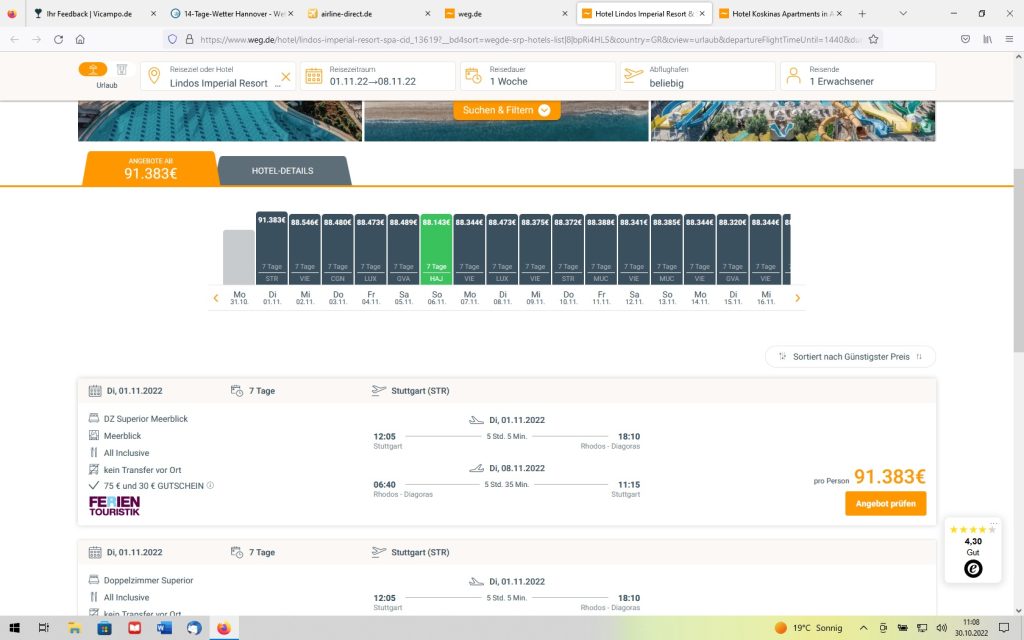Select the Urlaub travel type icon
The width and height of the screenshot is (1024, 640).
coord(93,71)
